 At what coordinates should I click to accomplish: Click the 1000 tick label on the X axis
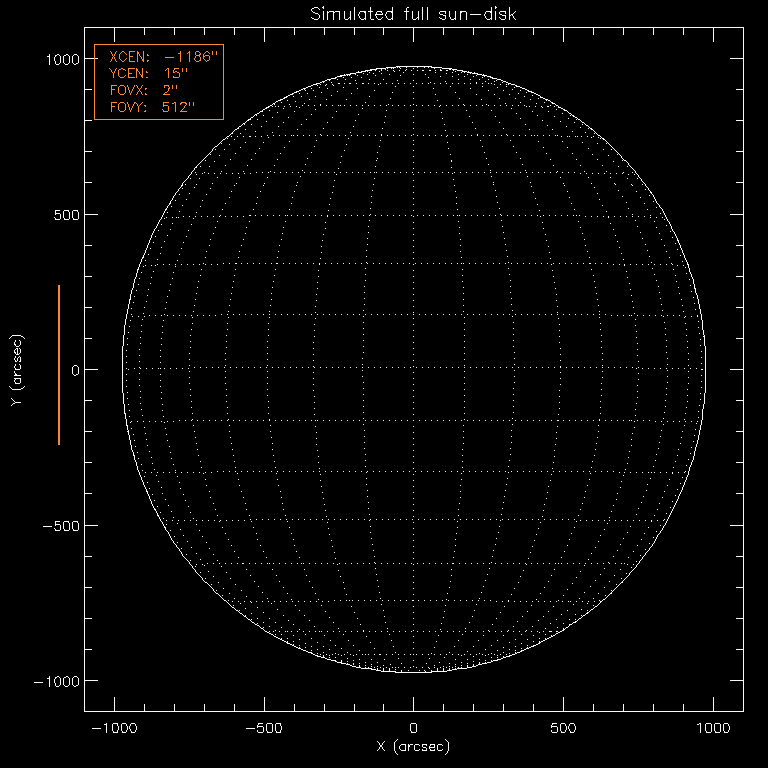point(714,729)
